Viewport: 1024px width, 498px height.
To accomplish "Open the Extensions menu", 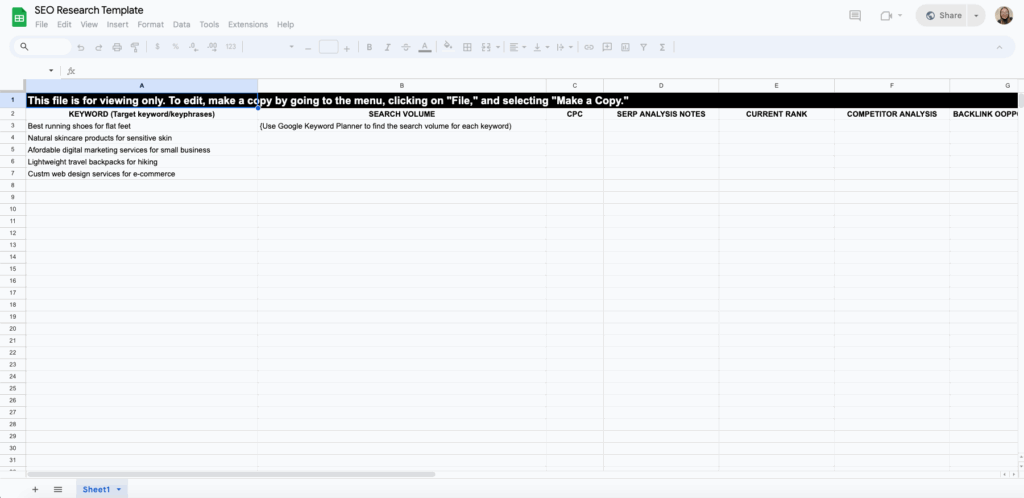I will [248, 24].
